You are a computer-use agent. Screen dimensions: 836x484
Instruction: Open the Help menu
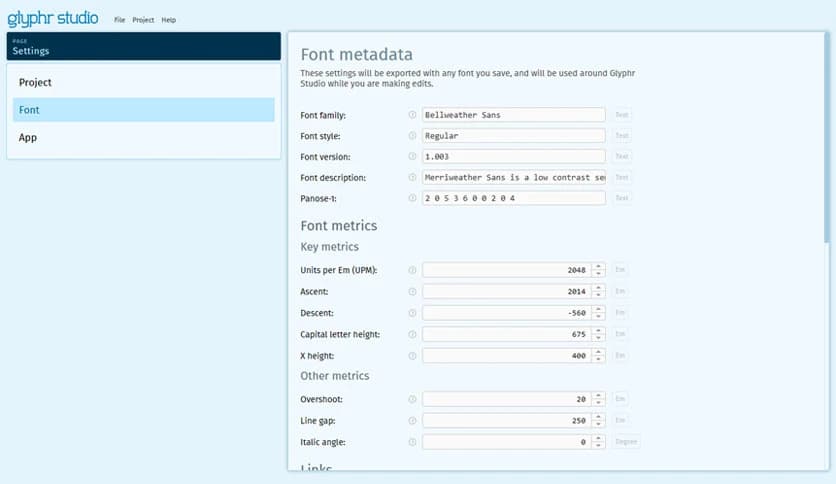pos(168,20)
